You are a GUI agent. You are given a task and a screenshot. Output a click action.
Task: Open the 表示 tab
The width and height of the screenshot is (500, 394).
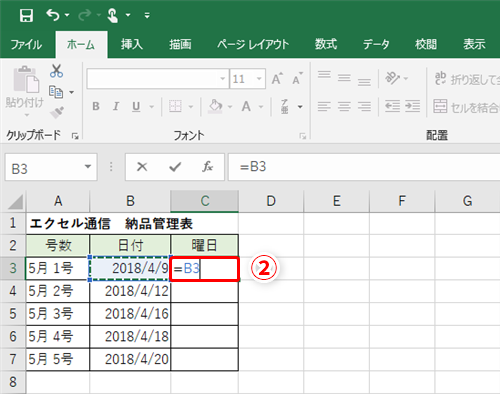[x=474, y=44]
